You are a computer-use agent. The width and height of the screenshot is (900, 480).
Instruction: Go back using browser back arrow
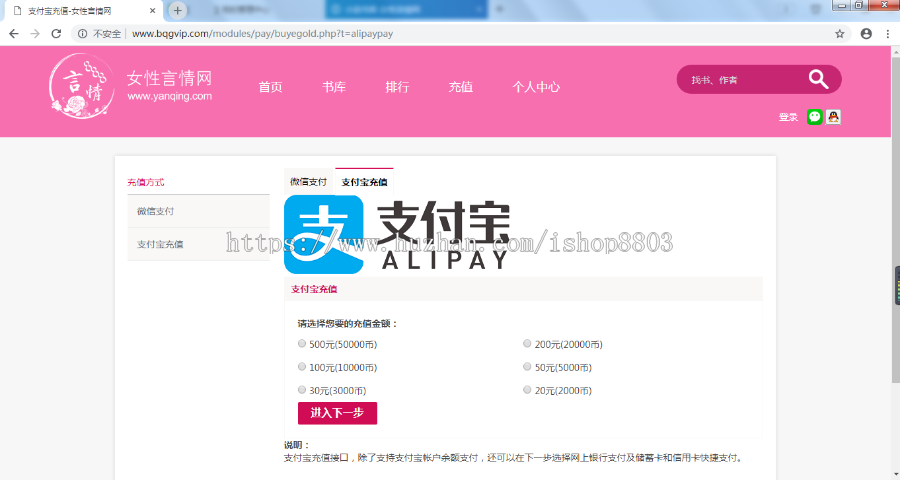tap(14, 34)
